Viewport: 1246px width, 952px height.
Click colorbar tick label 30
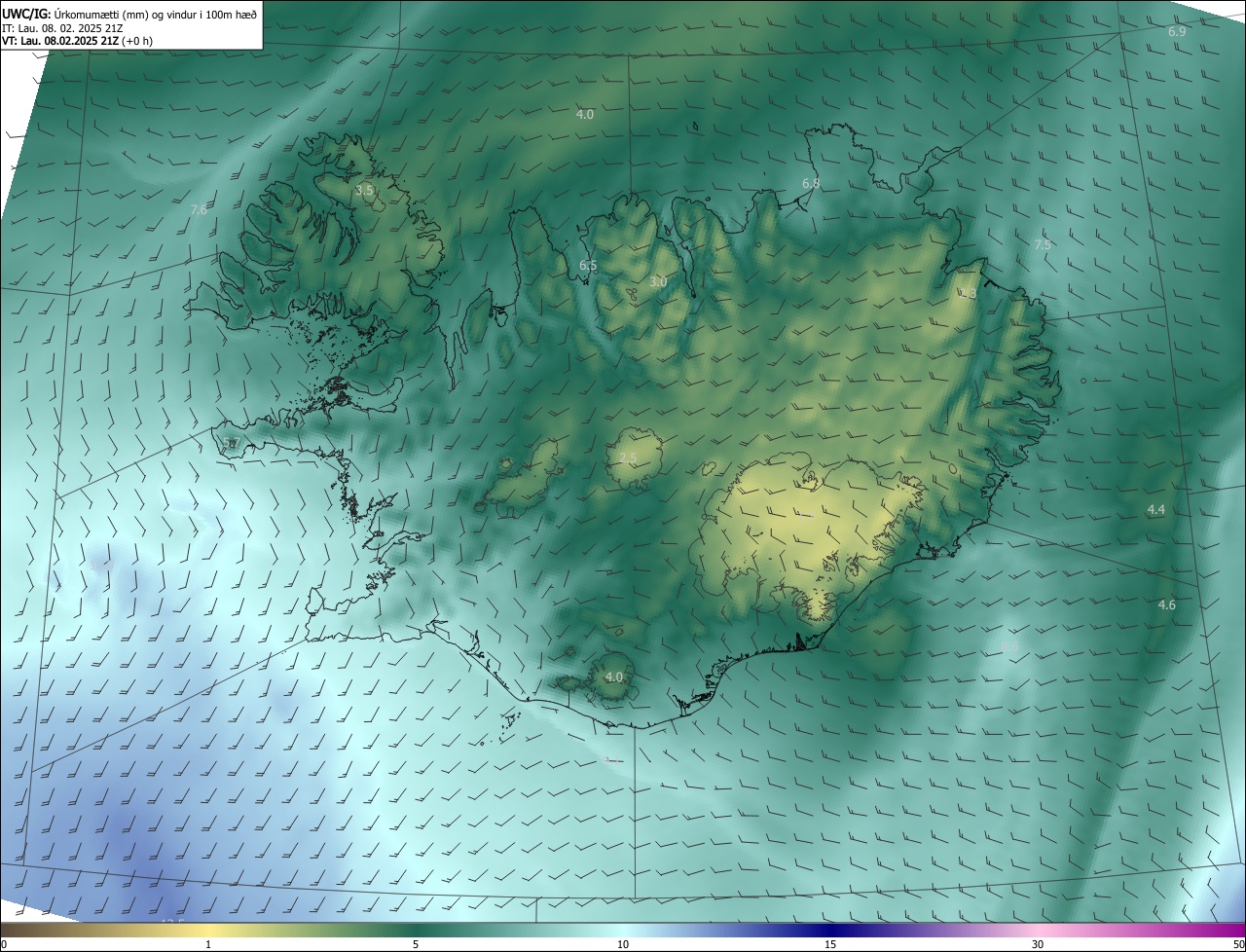(x=1038, y=945)
